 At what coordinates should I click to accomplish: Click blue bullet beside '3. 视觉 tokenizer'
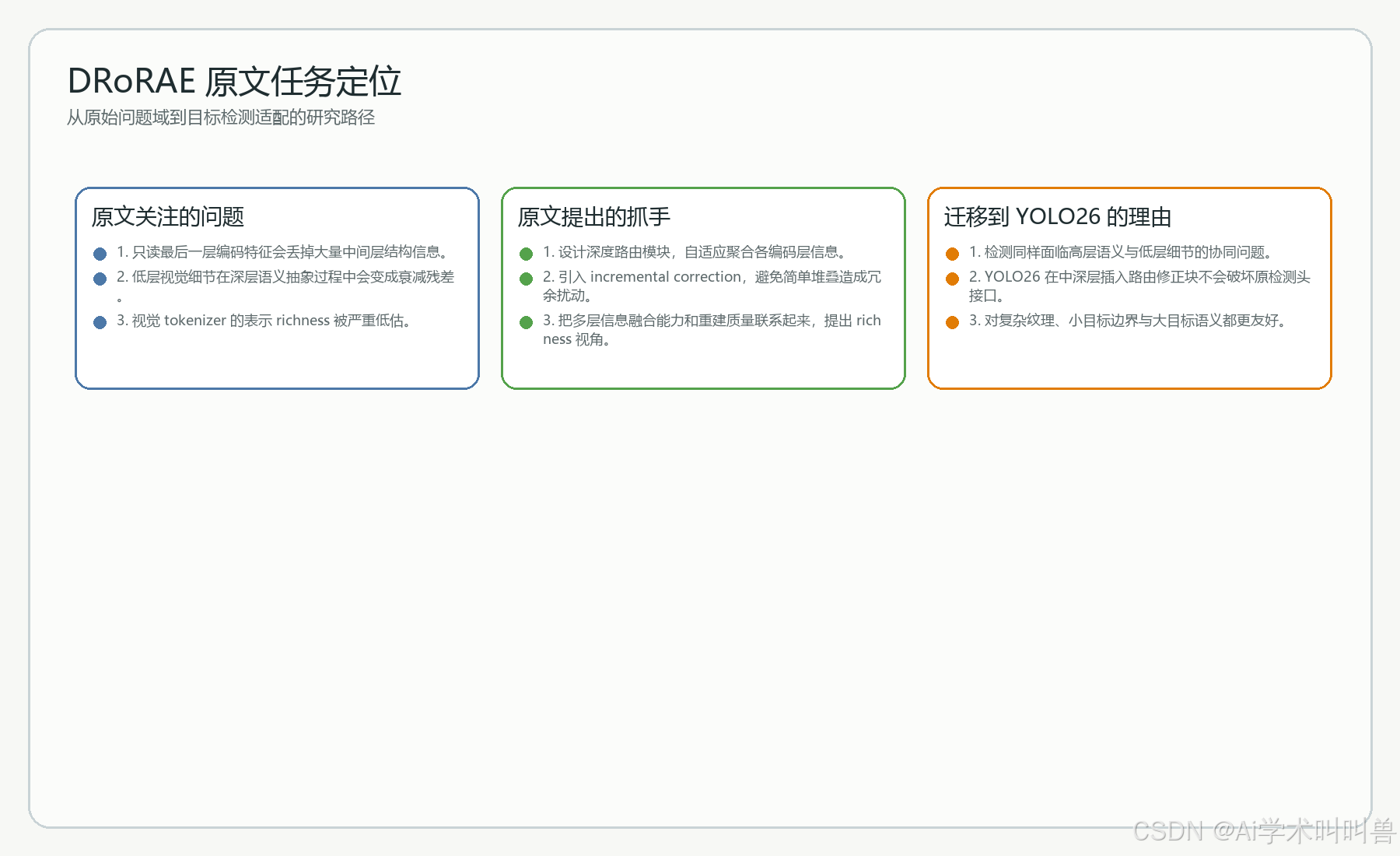100,322
